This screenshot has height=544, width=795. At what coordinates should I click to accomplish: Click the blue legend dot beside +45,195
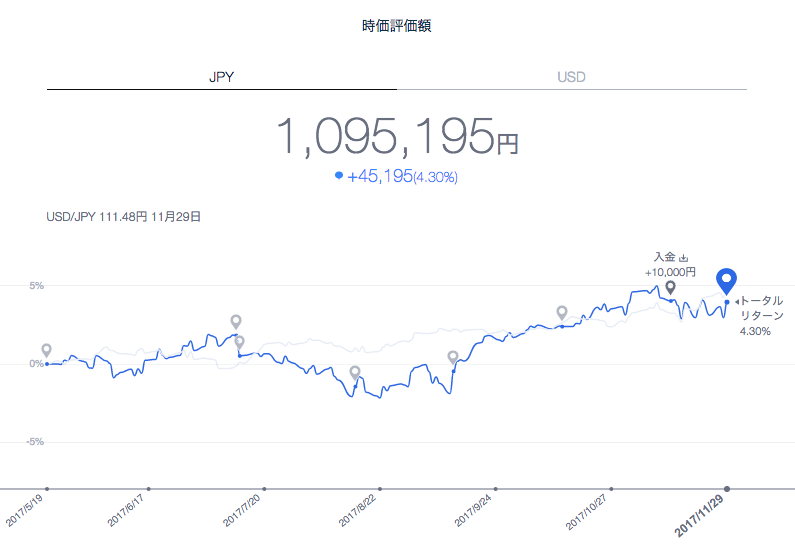(339, 175)
